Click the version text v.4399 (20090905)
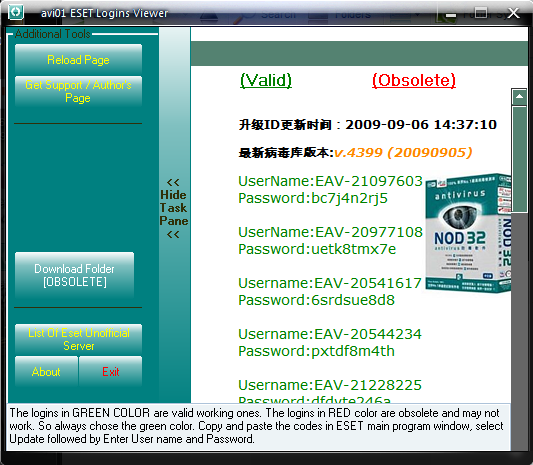The height and width of the screenshot is (465, 533). (403, 153)
